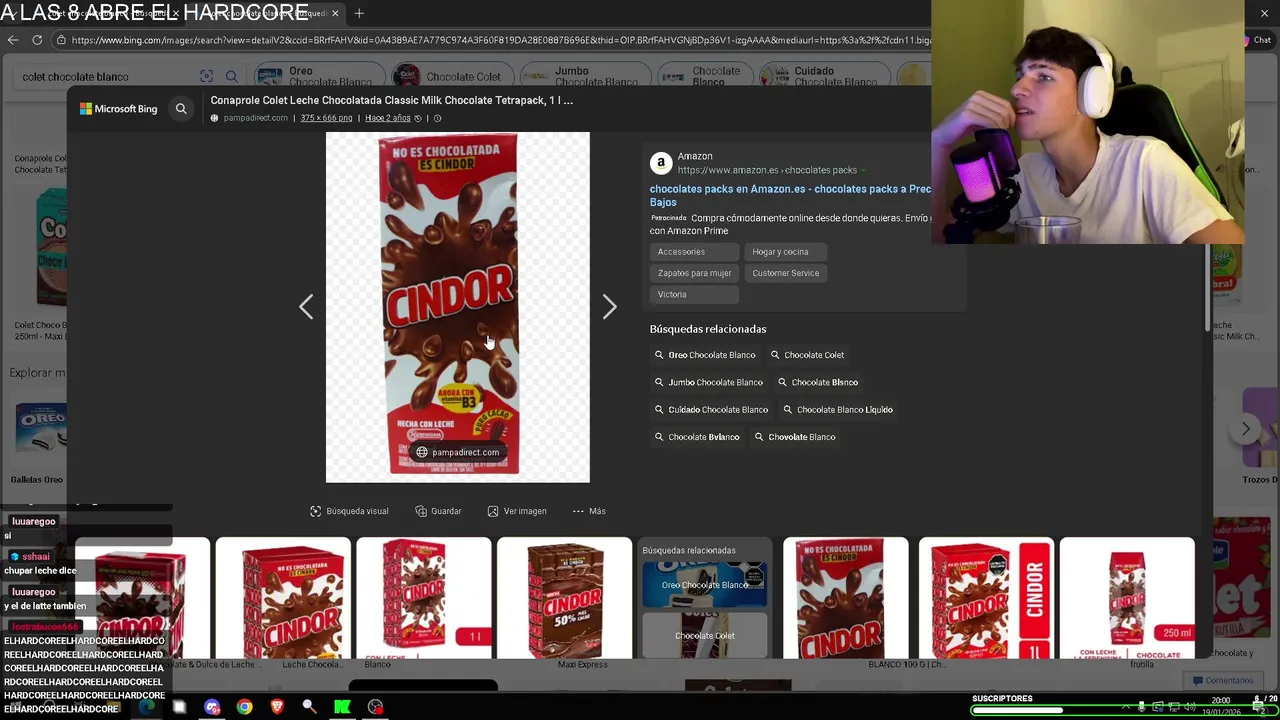Select the 'Jumbo Chocolate Blanco' top filter chip
1280x720 pixels.
[x=585, y=76]
